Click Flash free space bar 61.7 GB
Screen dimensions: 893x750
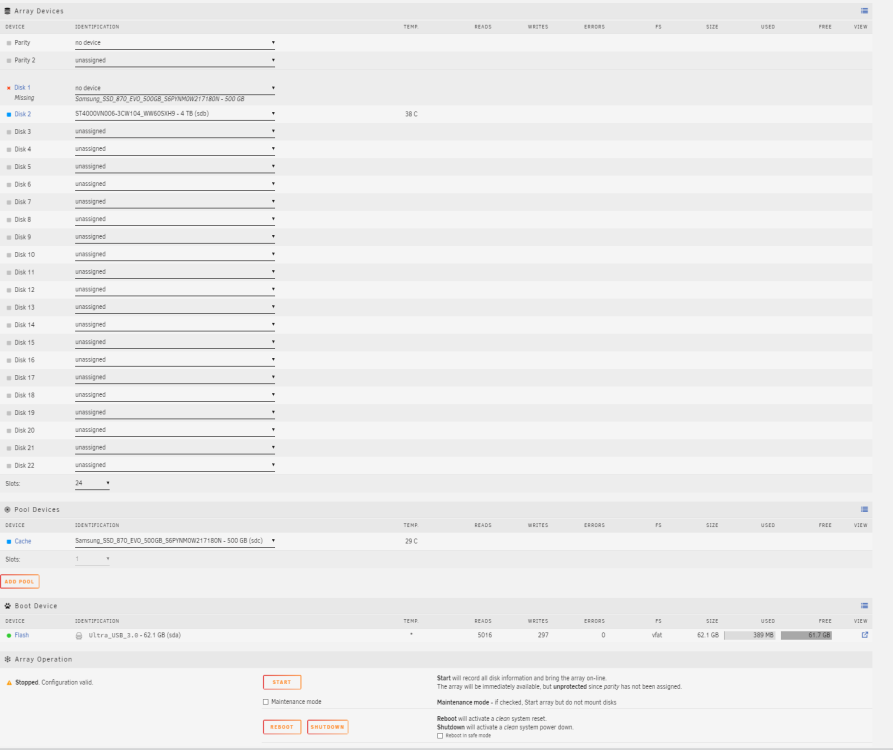coord(806,636)
